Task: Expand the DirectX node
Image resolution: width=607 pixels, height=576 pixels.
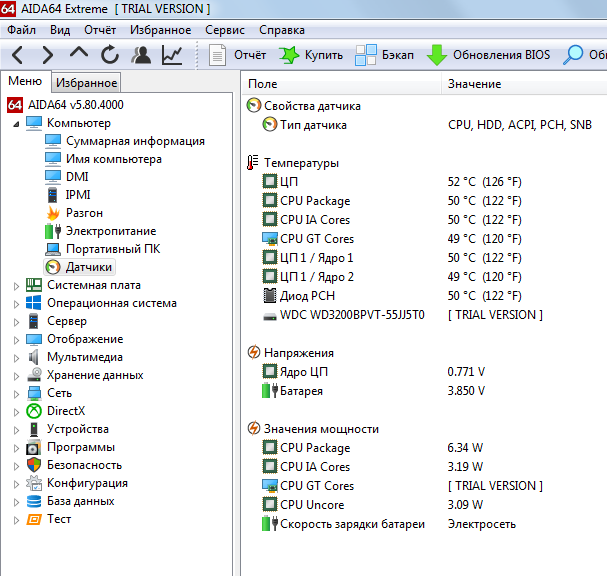Action: 16,412
